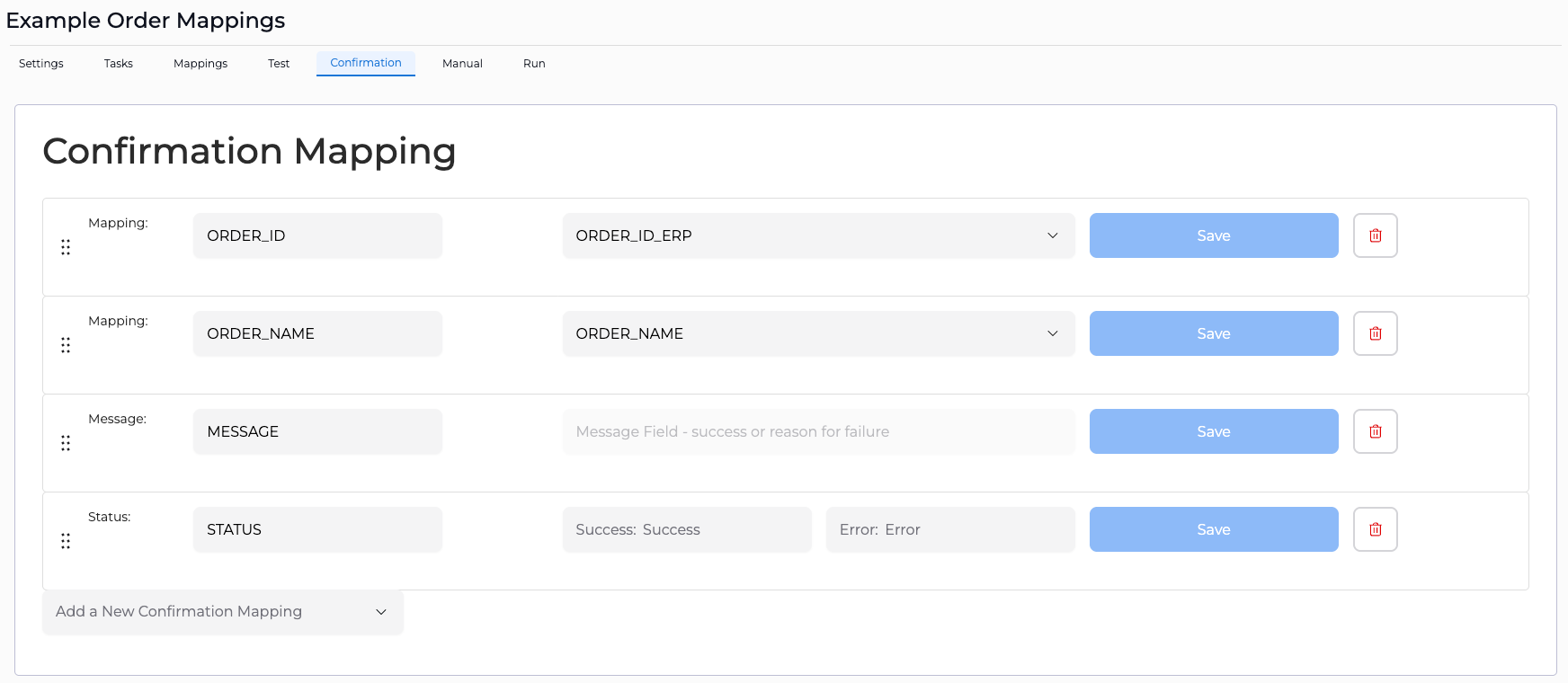Select the Confirmation tab
Screen dimensions: 1568x683
(x=366, y=63)
